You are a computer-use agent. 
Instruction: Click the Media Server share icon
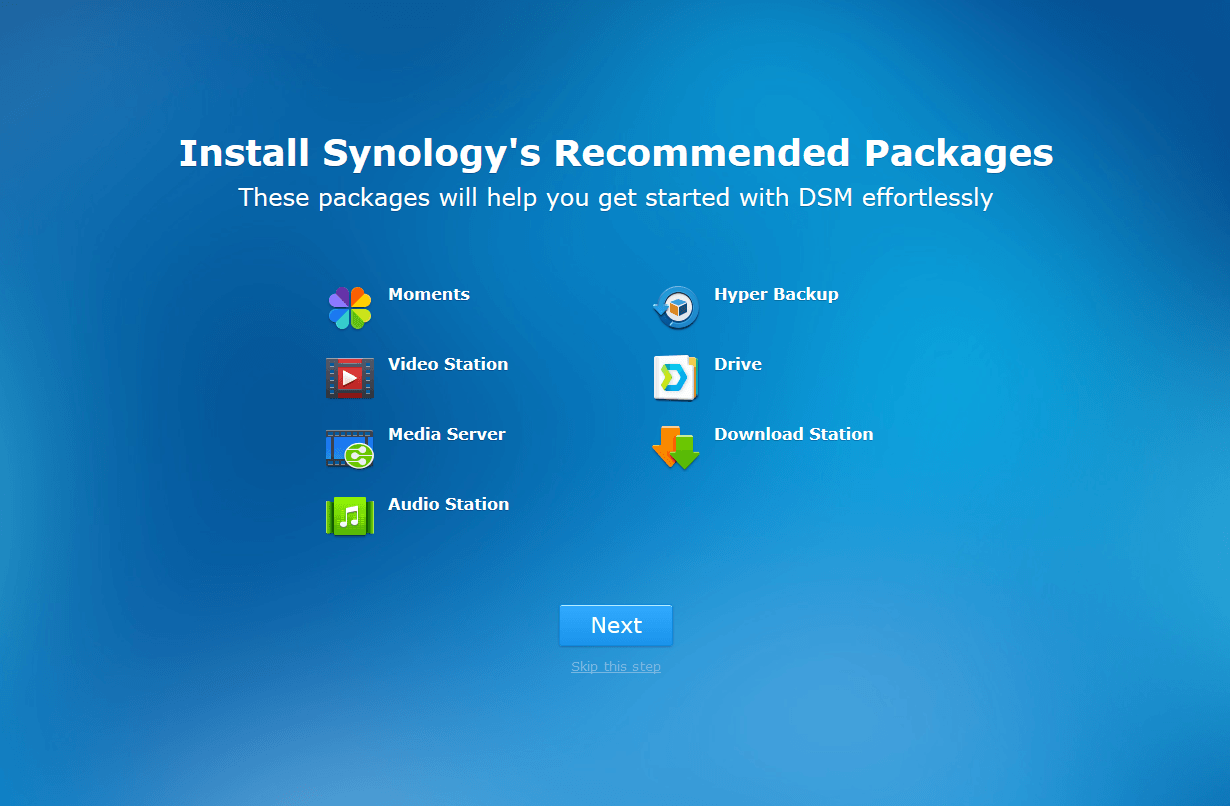(350, 448)
